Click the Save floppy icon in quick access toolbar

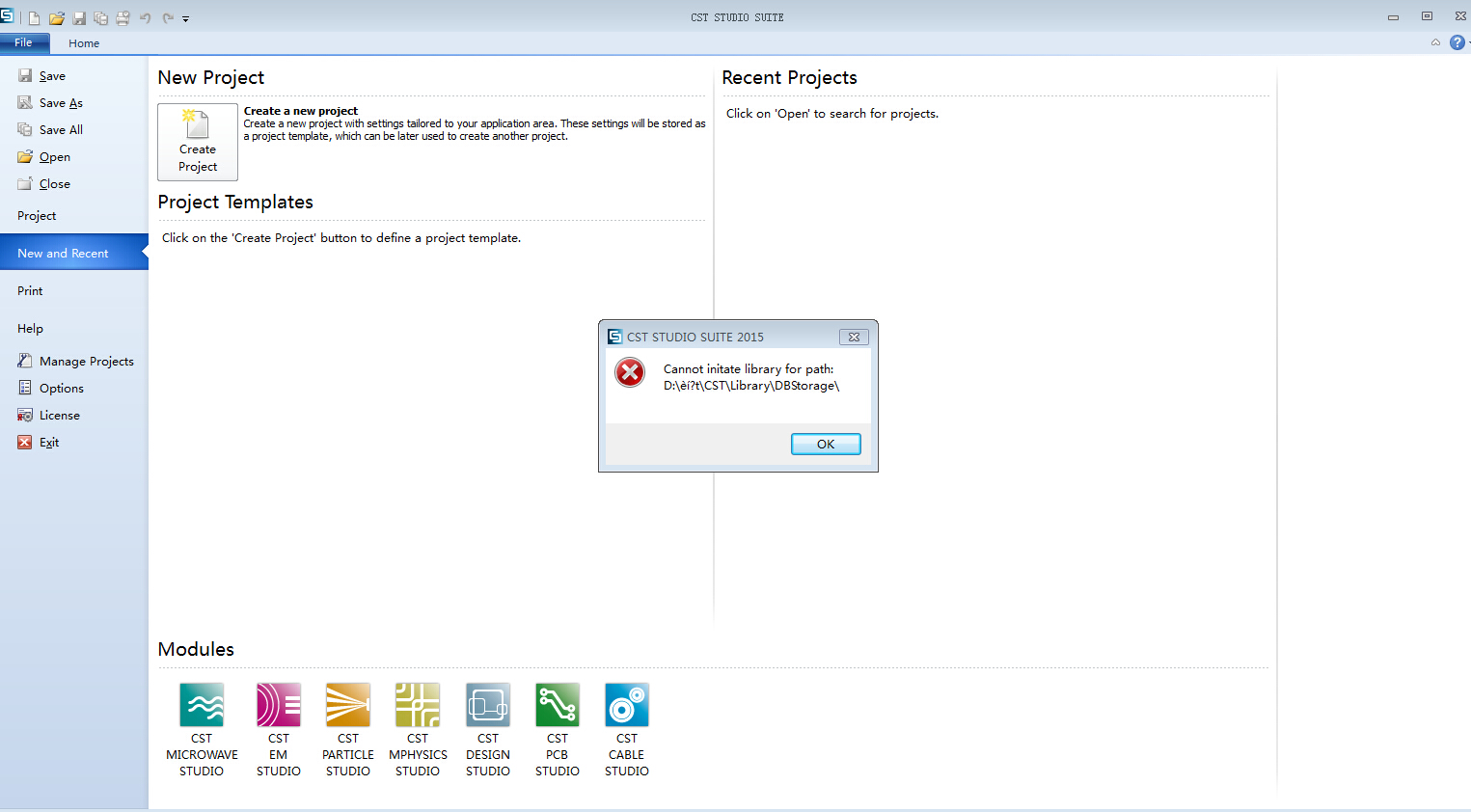coord(79,18)
